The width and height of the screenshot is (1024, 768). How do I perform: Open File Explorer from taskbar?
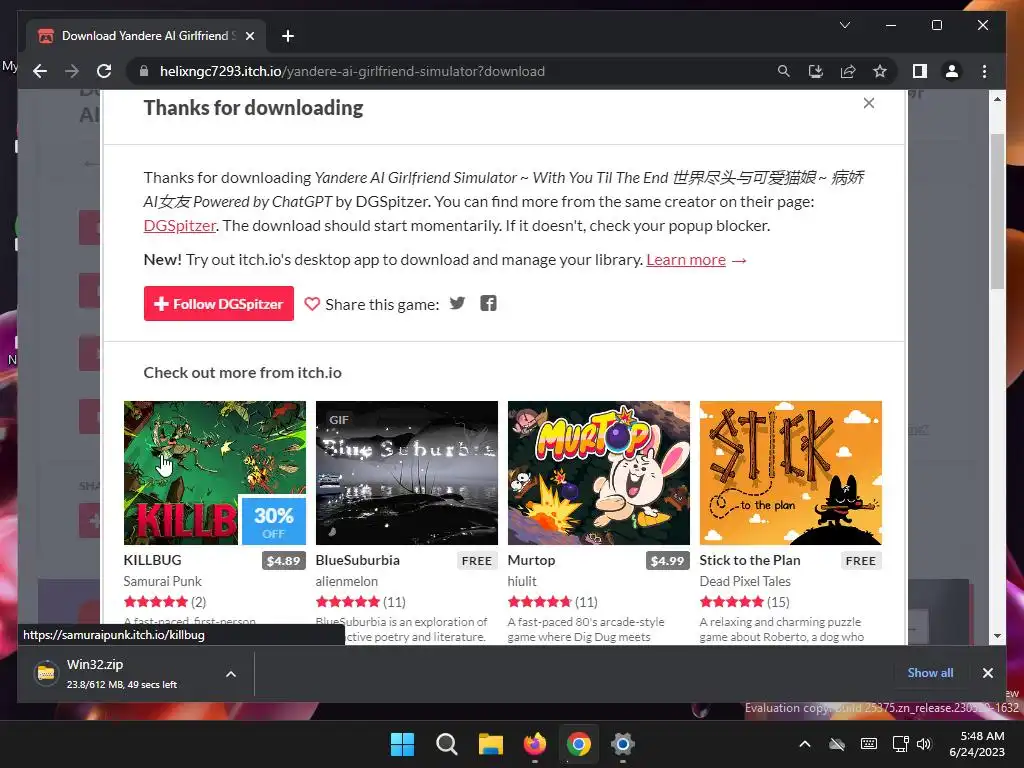coord(490,744)
